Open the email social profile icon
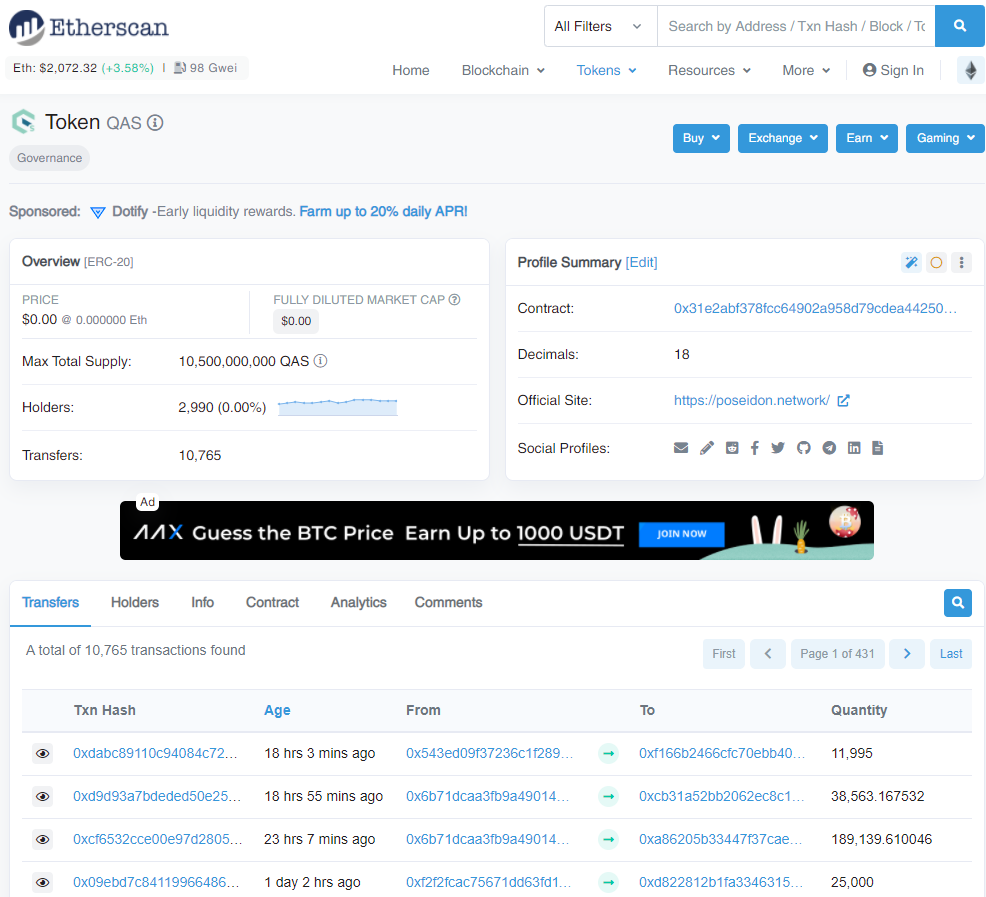This screenshot has width=986, height=897. [x=681, y=448]
